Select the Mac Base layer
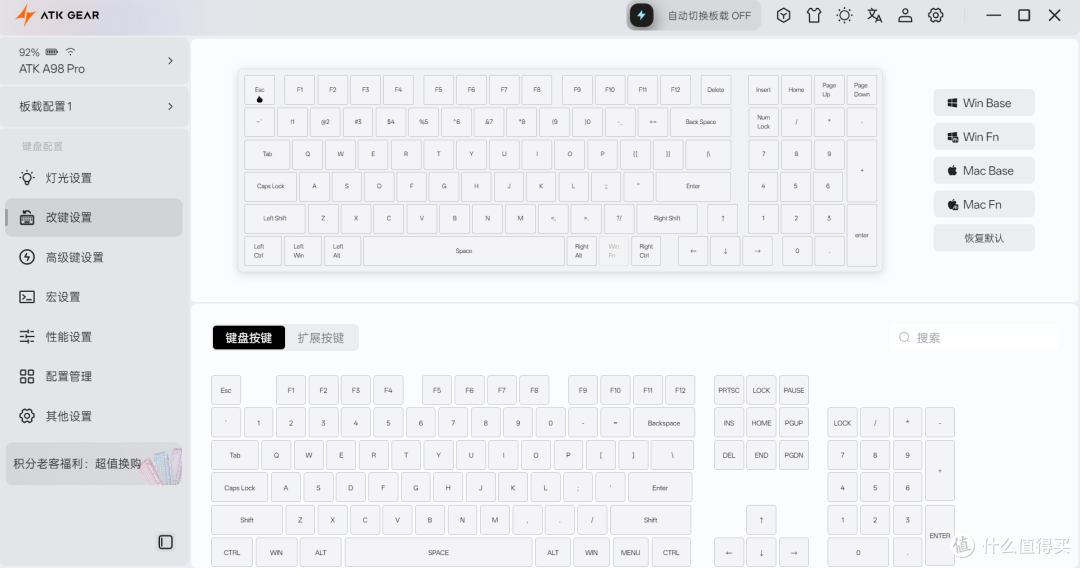 click(x=984, y=170)
